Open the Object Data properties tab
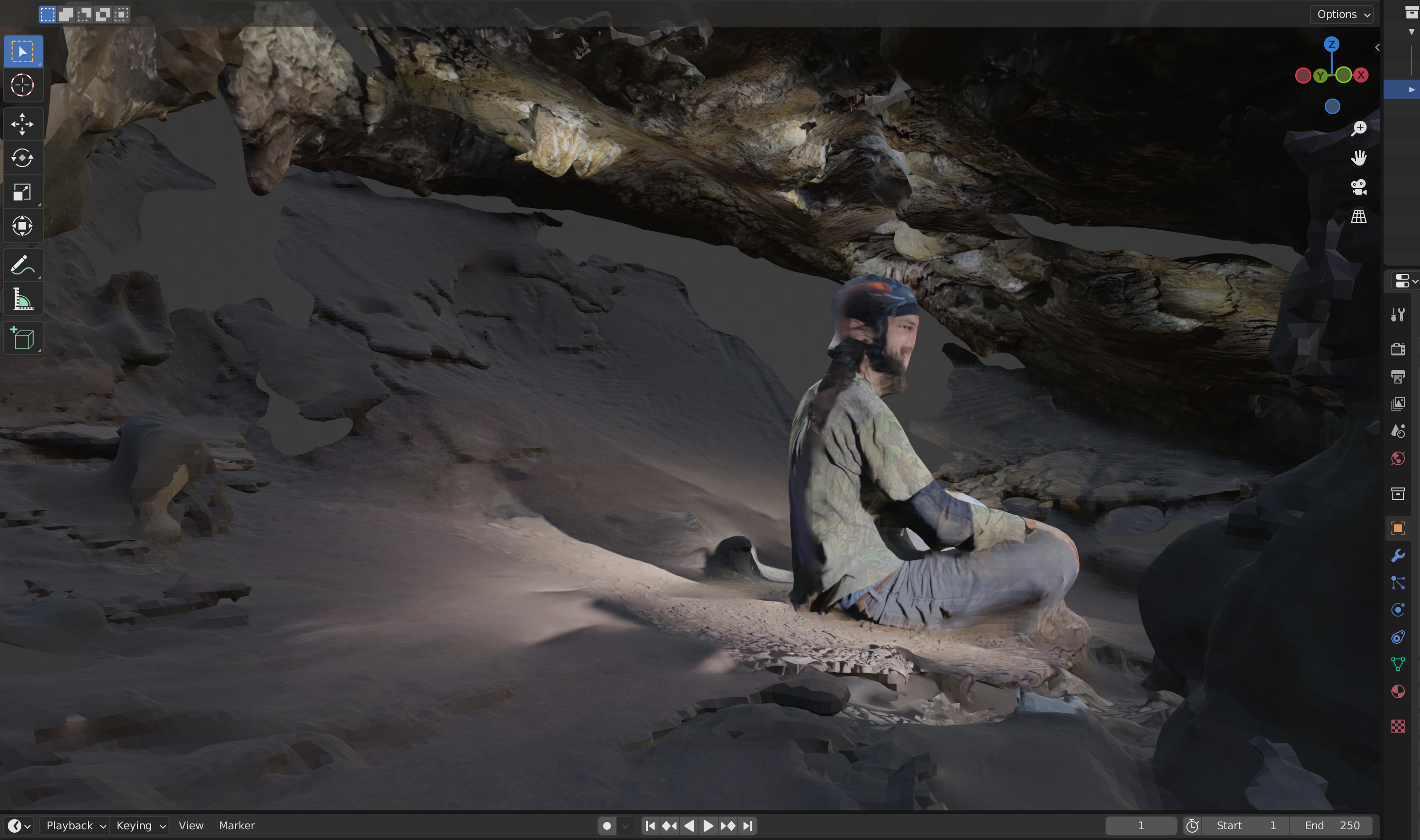The width and height of the screenshot is (1420, 840). coord(1398,665)
